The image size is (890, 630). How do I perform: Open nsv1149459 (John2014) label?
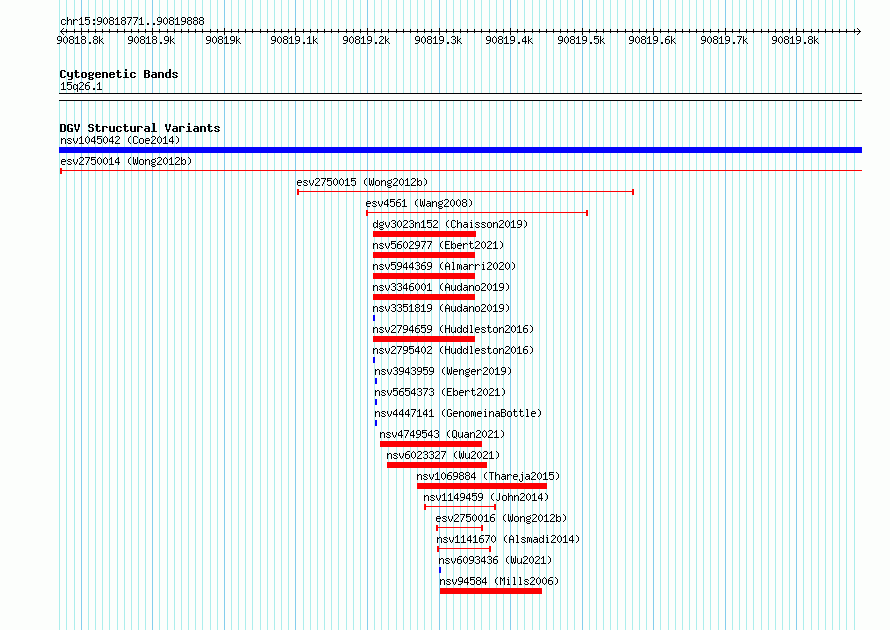tap(486, 497)
